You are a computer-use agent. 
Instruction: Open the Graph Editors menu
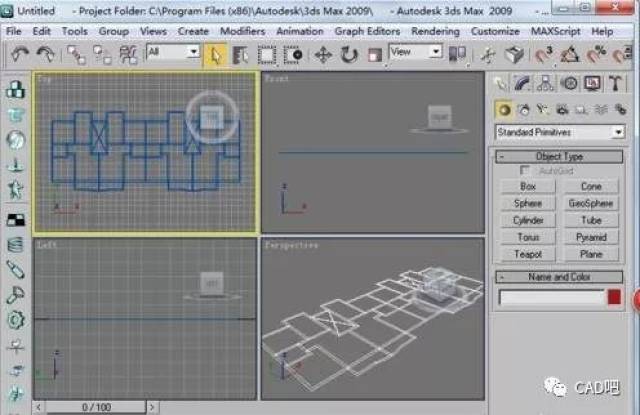[367, 31]
